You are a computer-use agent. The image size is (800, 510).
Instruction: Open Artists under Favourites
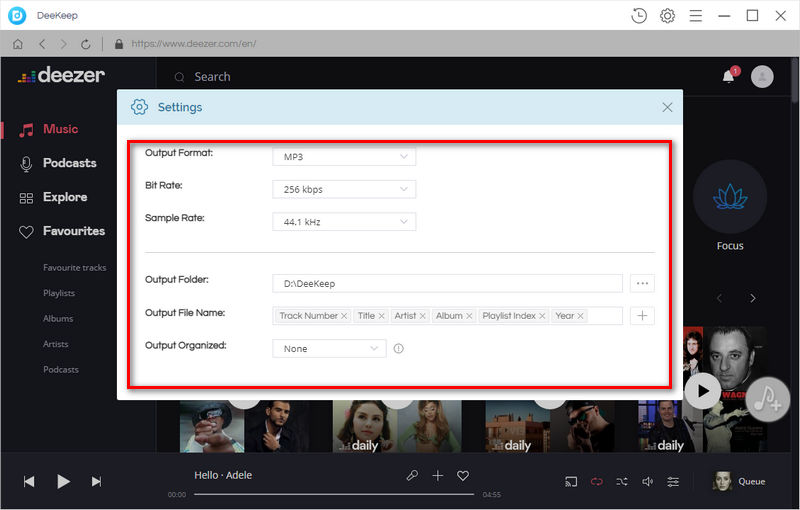pos(56,344)
